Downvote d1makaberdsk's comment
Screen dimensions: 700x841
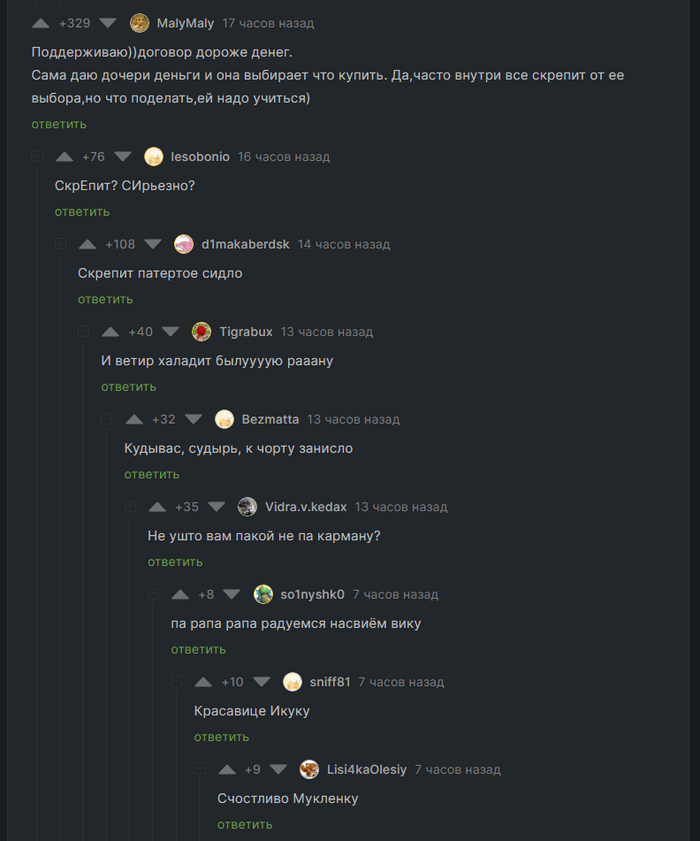pos(153,244)
